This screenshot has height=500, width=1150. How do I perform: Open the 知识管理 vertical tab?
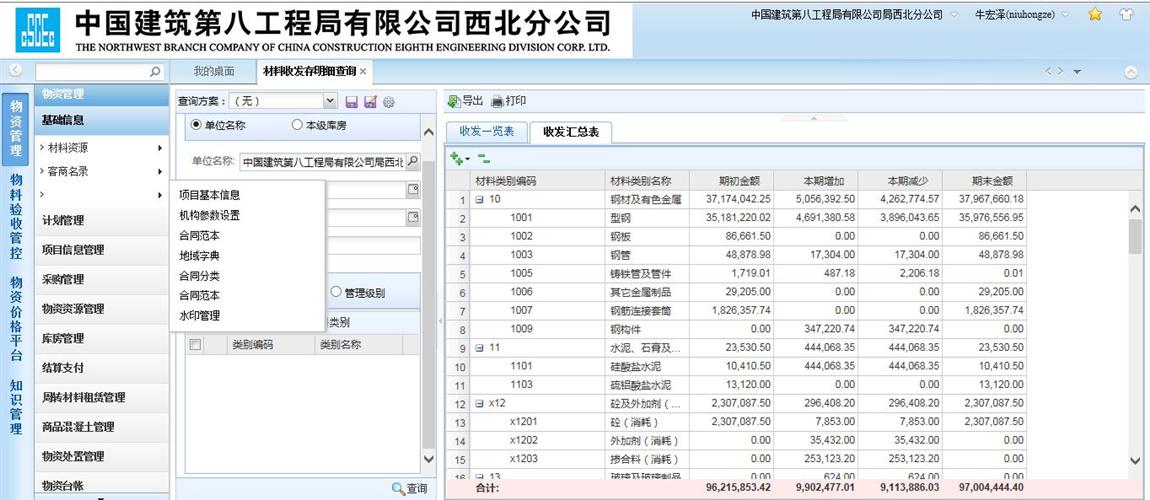(16, 407)
